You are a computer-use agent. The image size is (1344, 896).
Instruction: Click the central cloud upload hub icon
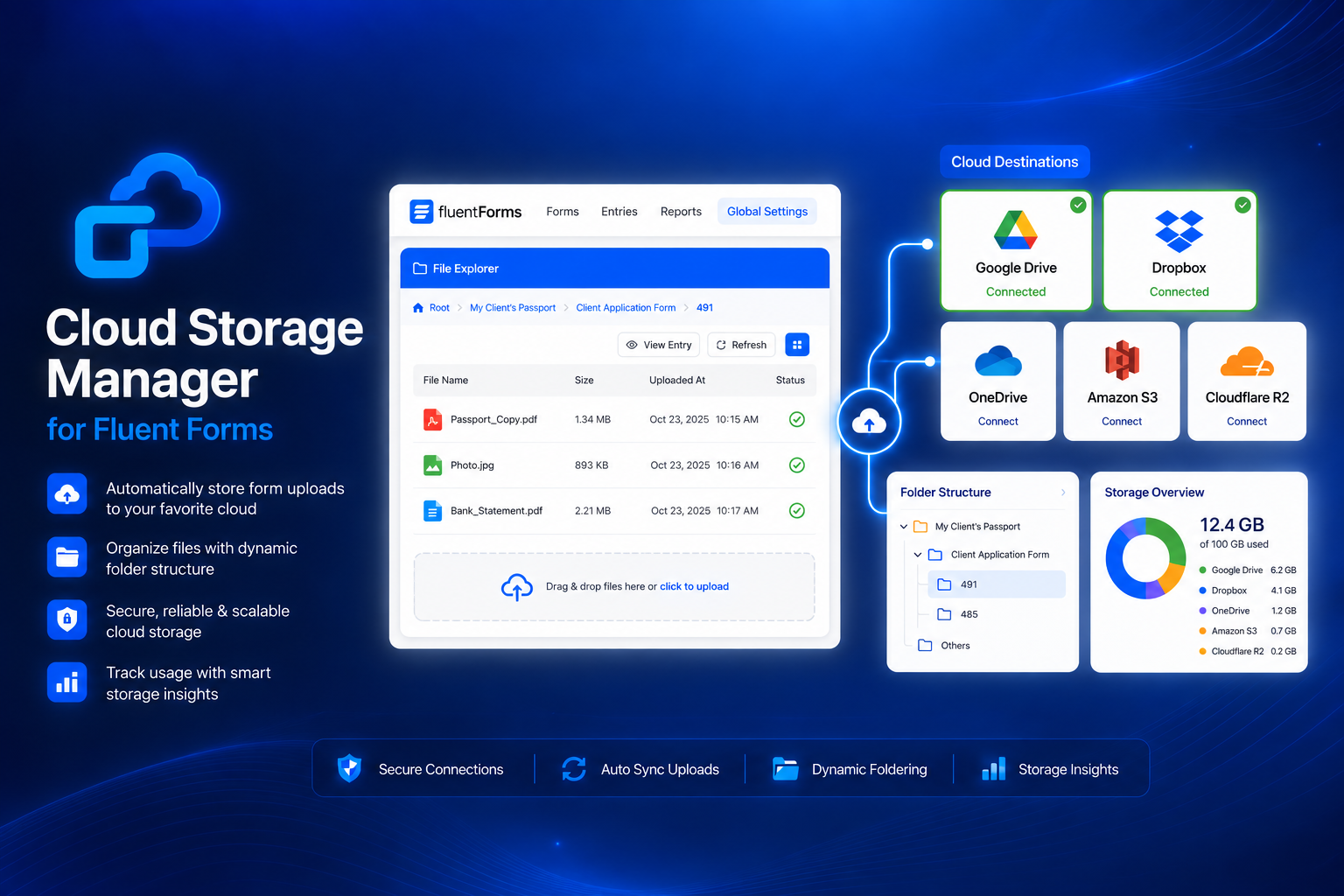[869, 423]
